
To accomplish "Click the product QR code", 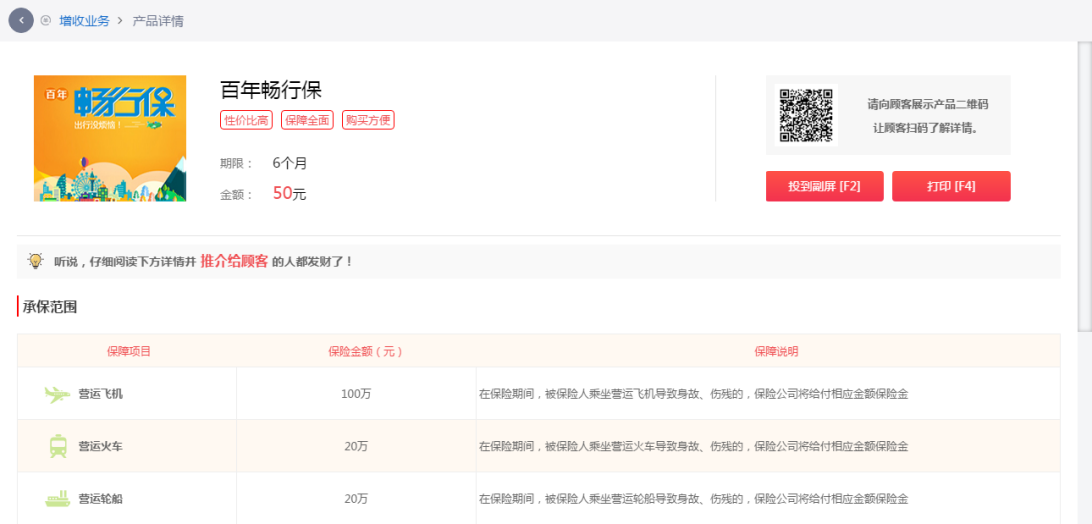I will click(806, 115).
